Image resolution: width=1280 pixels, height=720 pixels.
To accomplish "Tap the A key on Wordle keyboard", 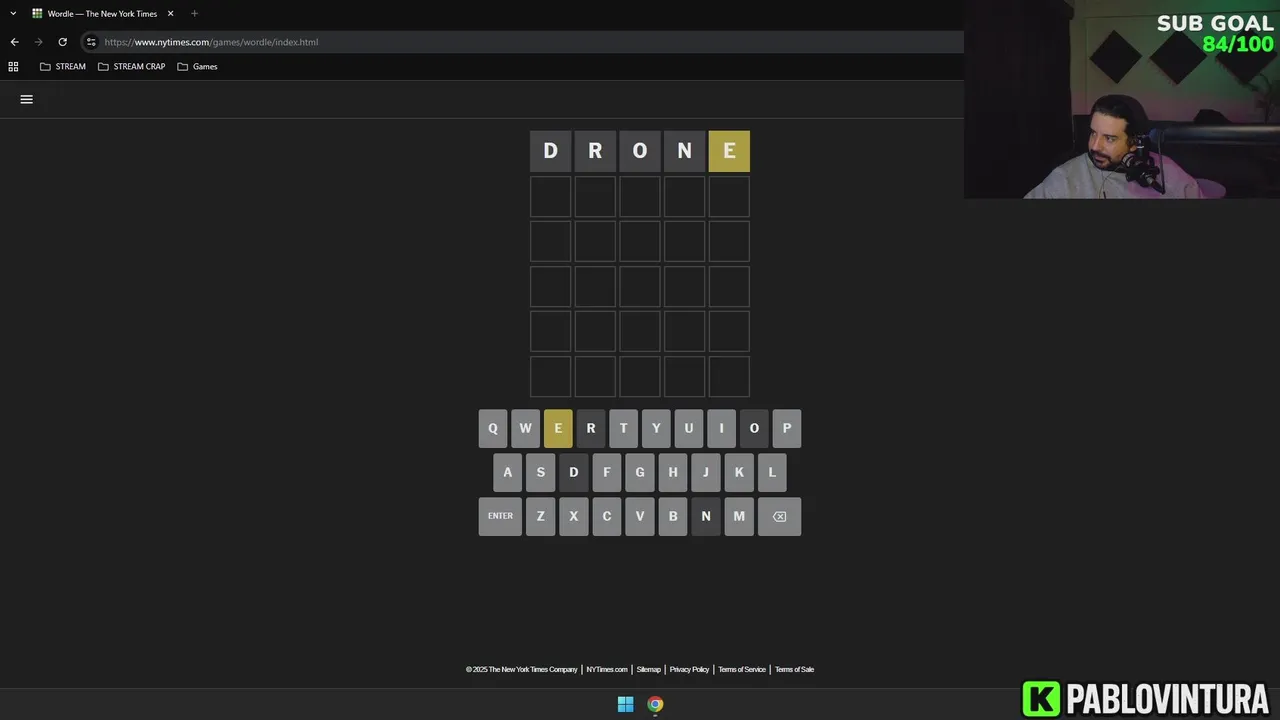I will 507,472.
